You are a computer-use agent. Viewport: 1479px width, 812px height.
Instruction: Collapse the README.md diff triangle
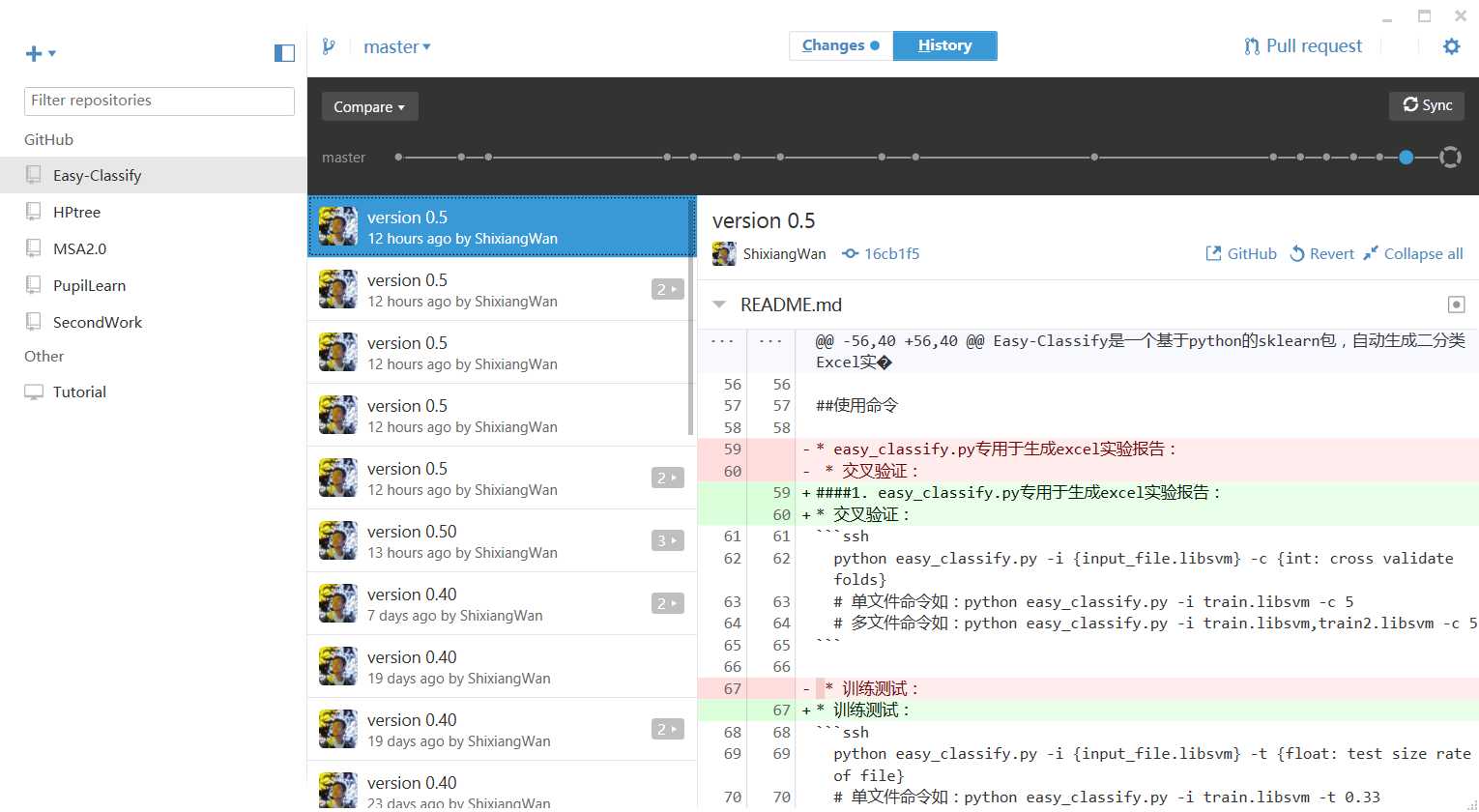(719, 304)
